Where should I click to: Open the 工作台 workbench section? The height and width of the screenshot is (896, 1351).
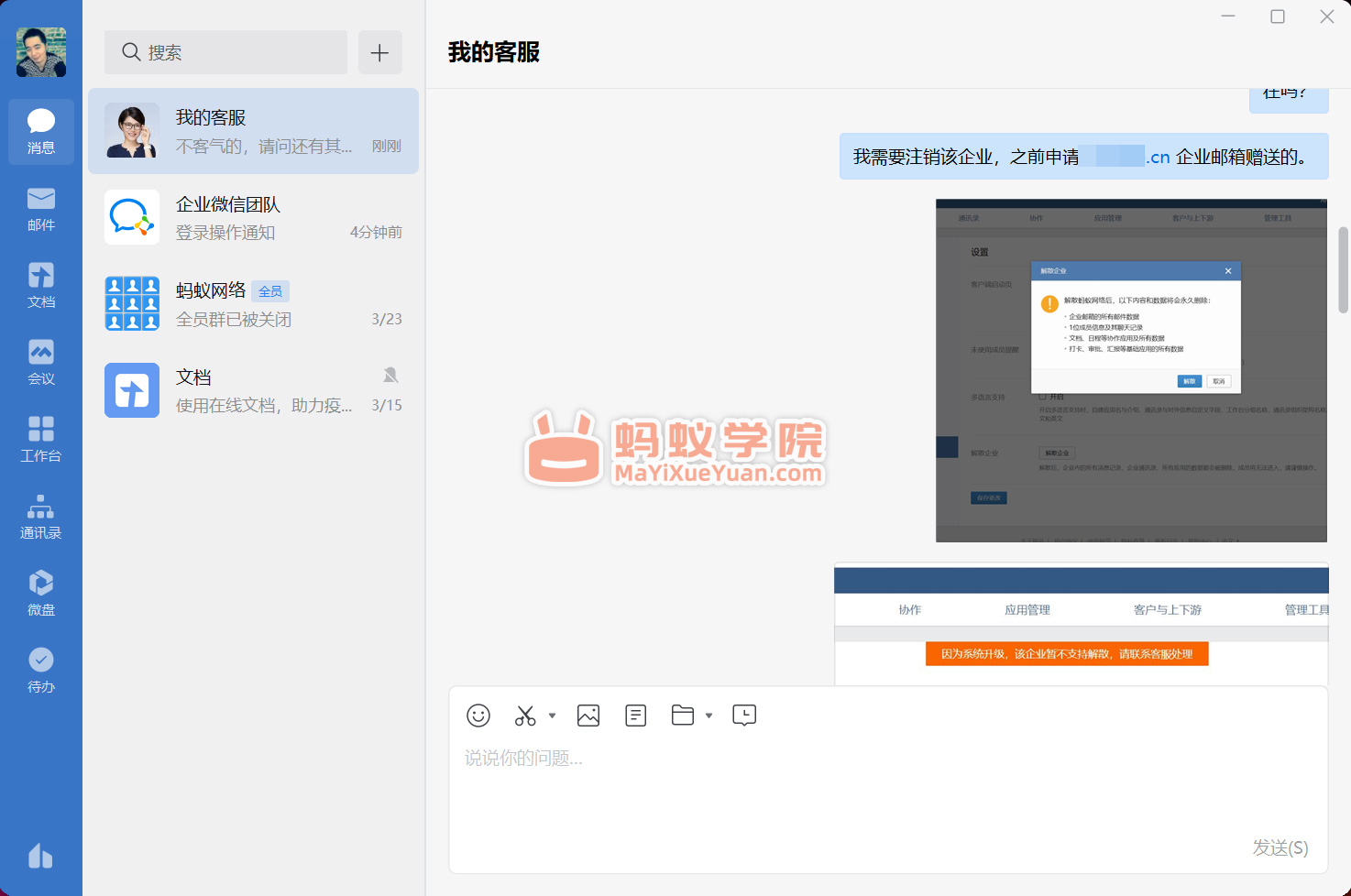pos(41,440)
